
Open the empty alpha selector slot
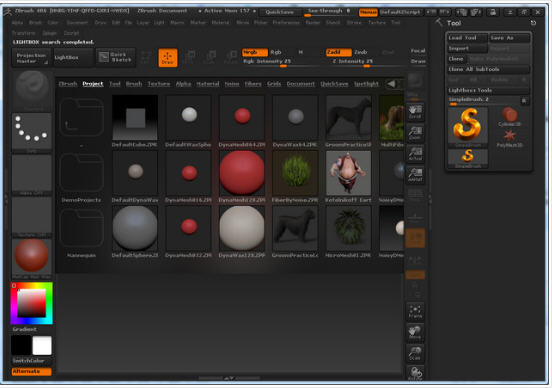(x=32, y=175)
